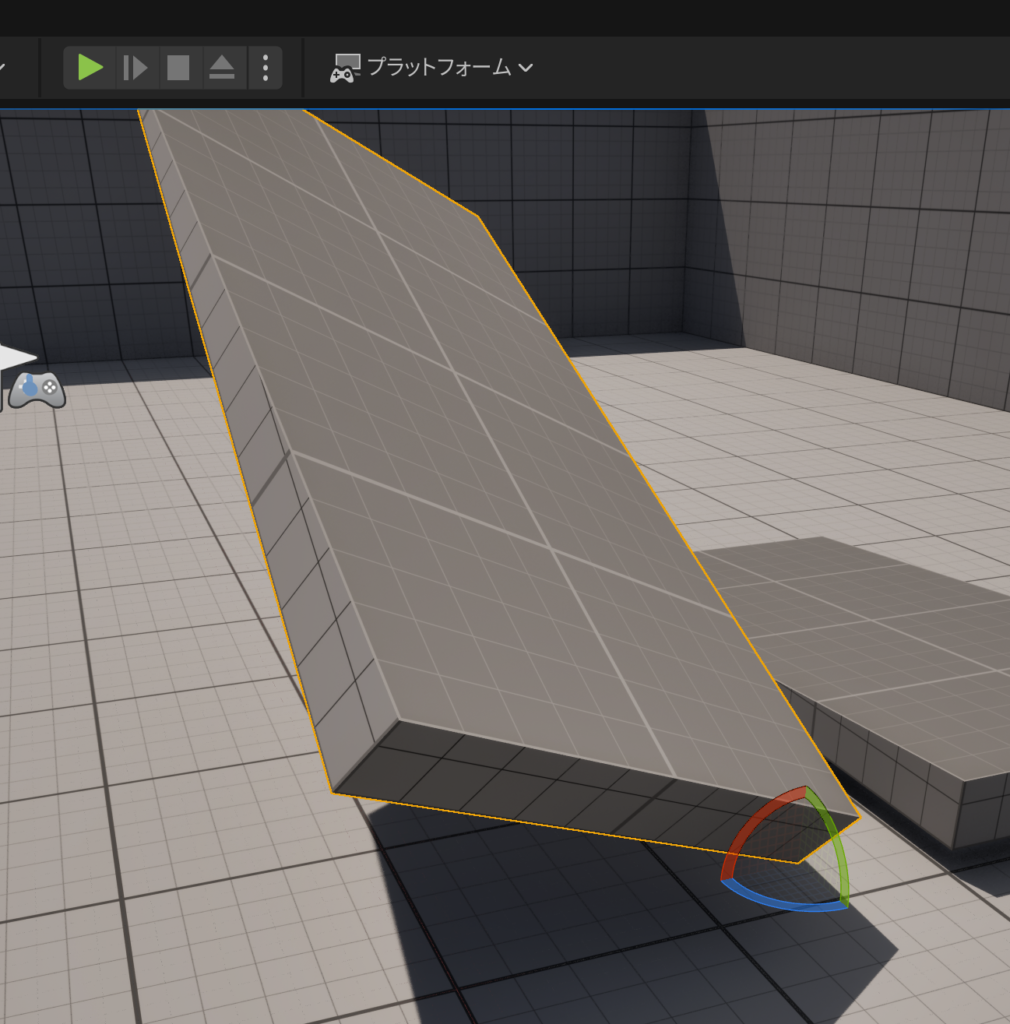
Task: Select the Player Start gamepad icon
Action: pyautogui.click(x=37, y=389)
